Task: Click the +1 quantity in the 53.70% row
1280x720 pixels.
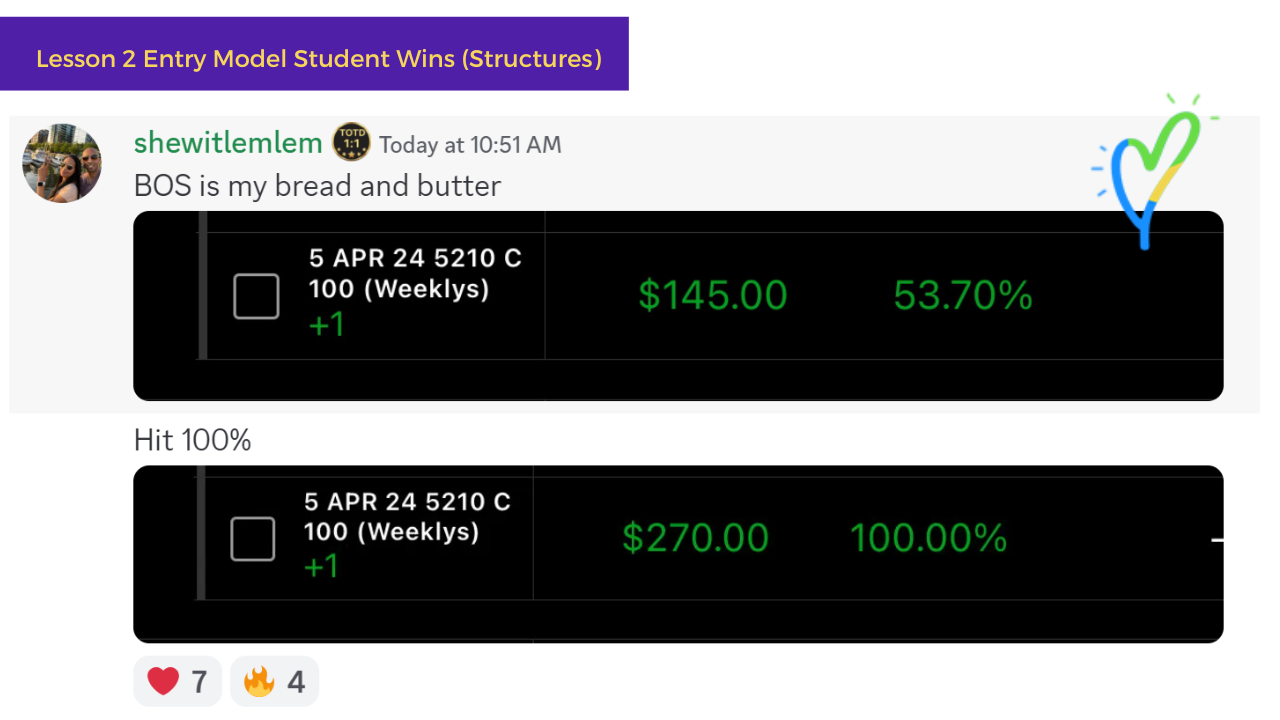Action: [326, 324]
